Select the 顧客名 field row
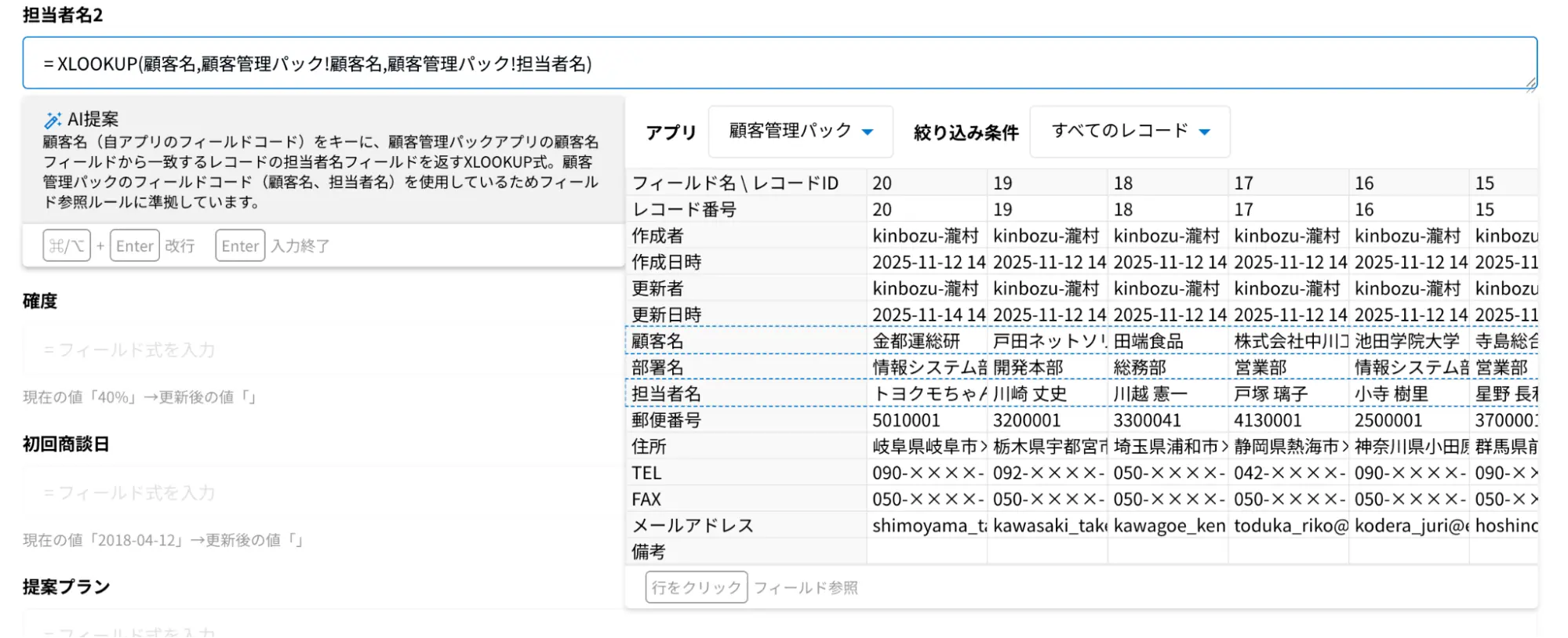Image resolution: width=1568 pixels, height=638 pixels. click(x=658, y=342)
